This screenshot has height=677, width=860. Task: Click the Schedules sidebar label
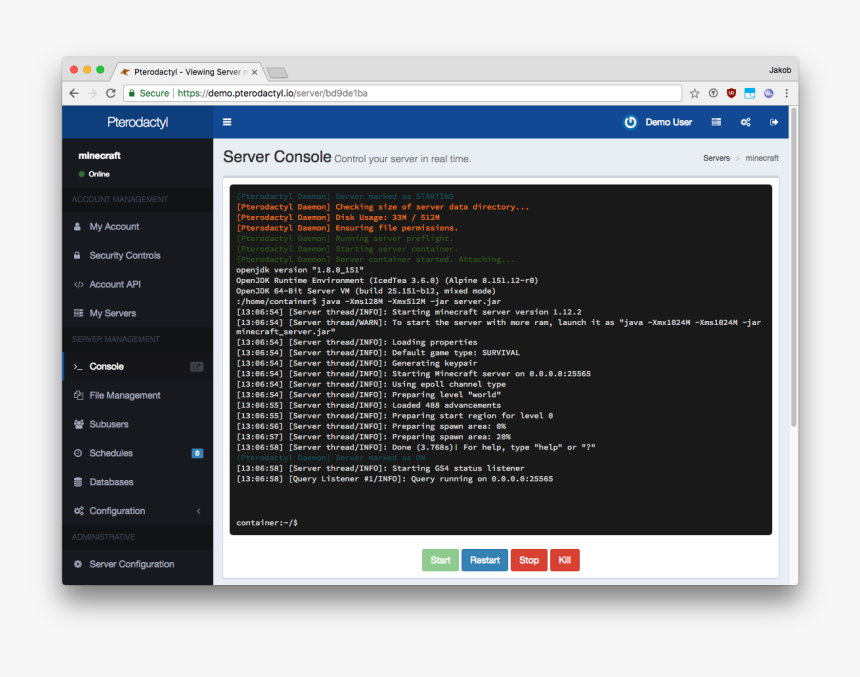coord(111,453)
